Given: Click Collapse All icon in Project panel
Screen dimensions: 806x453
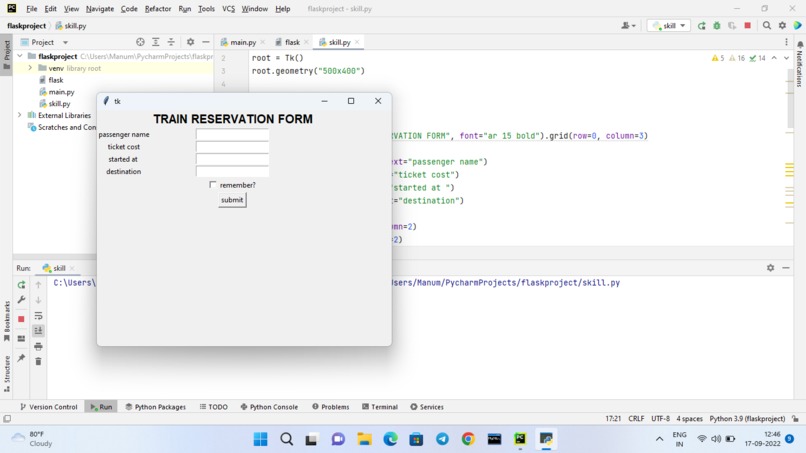Looking at the screenshot, I should point(171,42).
